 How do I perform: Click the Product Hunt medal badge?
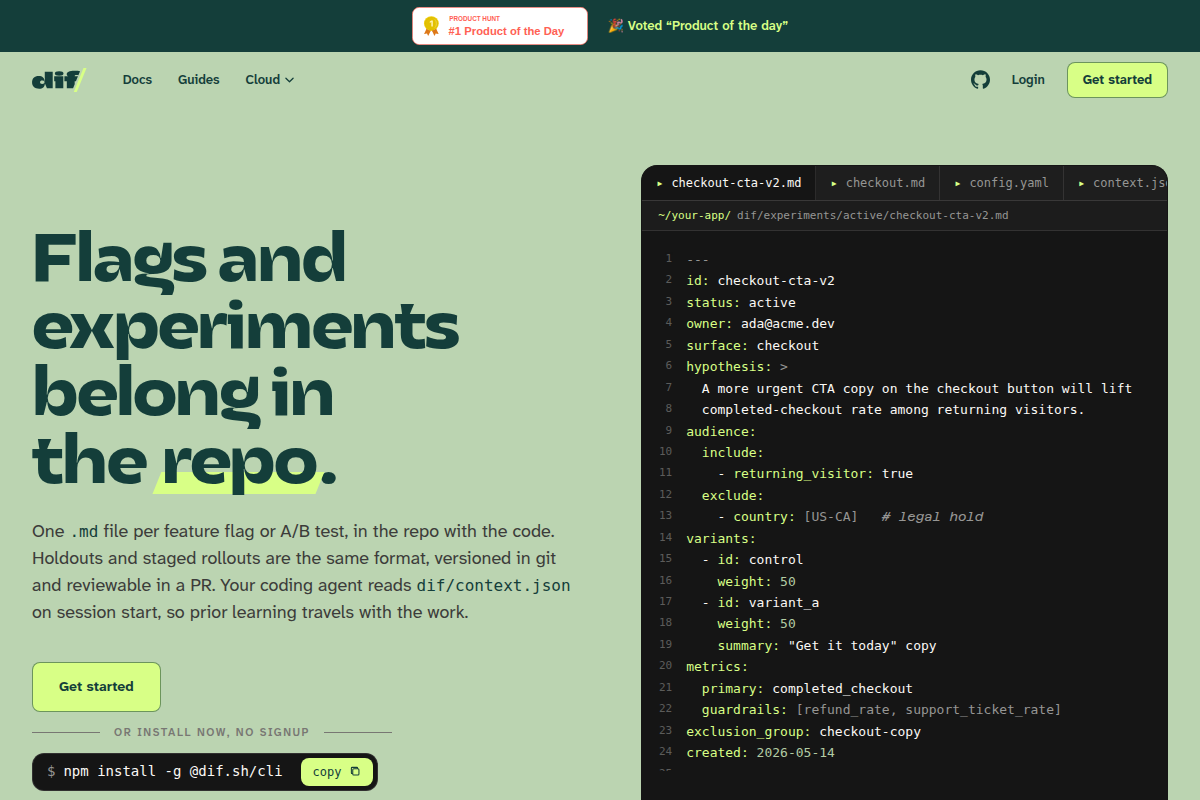click(431, 26)
